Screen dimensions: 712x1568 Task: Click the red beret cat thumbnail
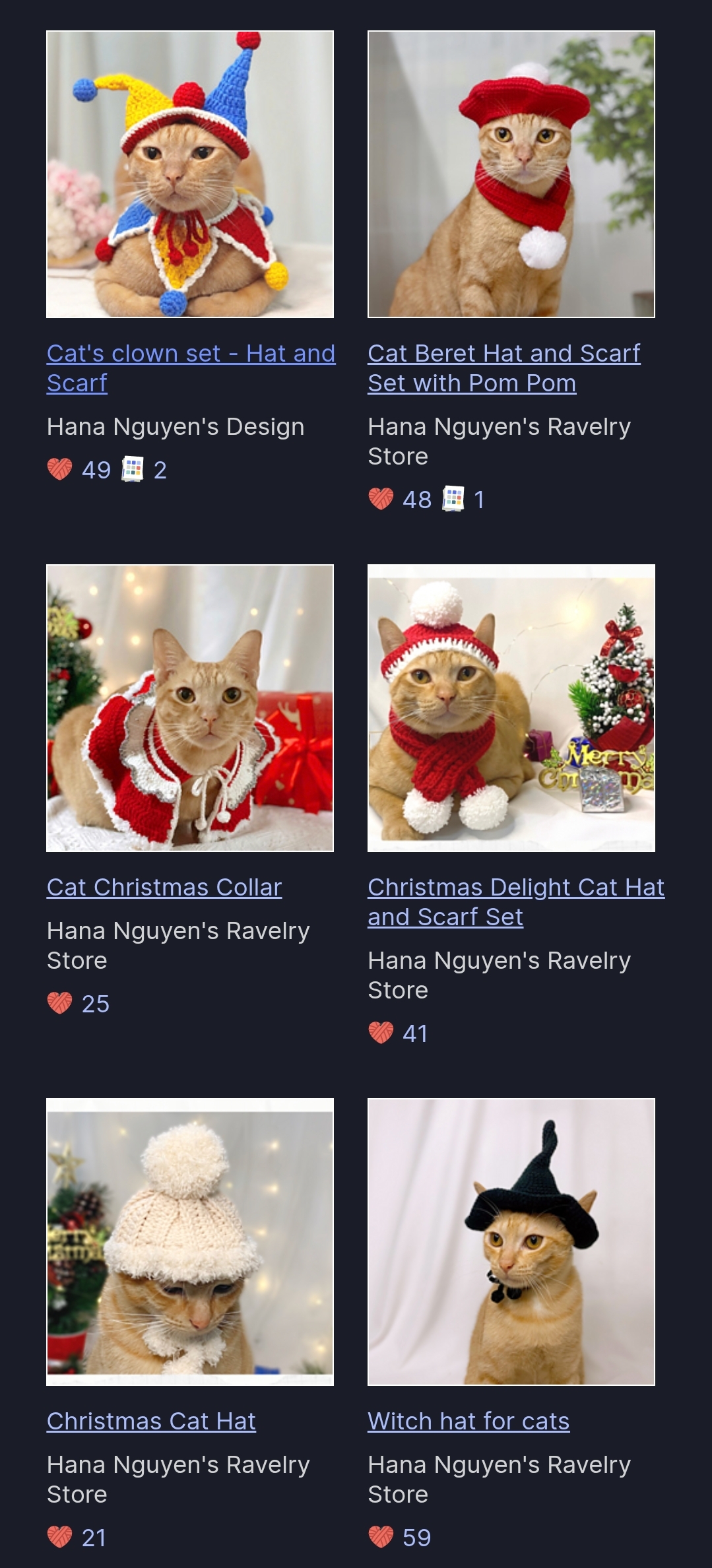pyautogui.click(x=511, y=174)
